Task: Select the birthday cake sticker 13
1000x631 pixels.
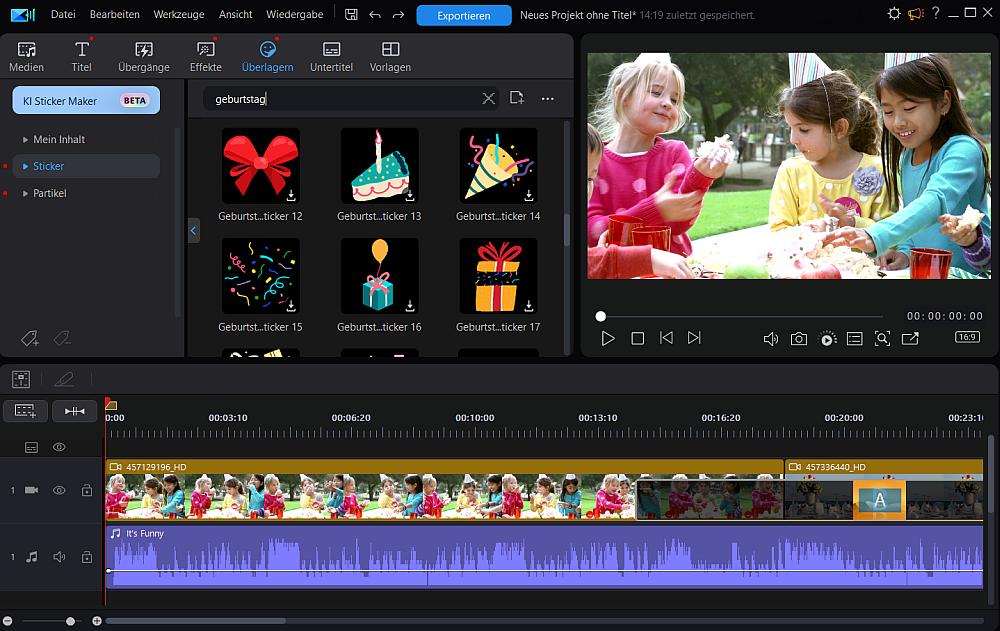Action: coord(379,166)
